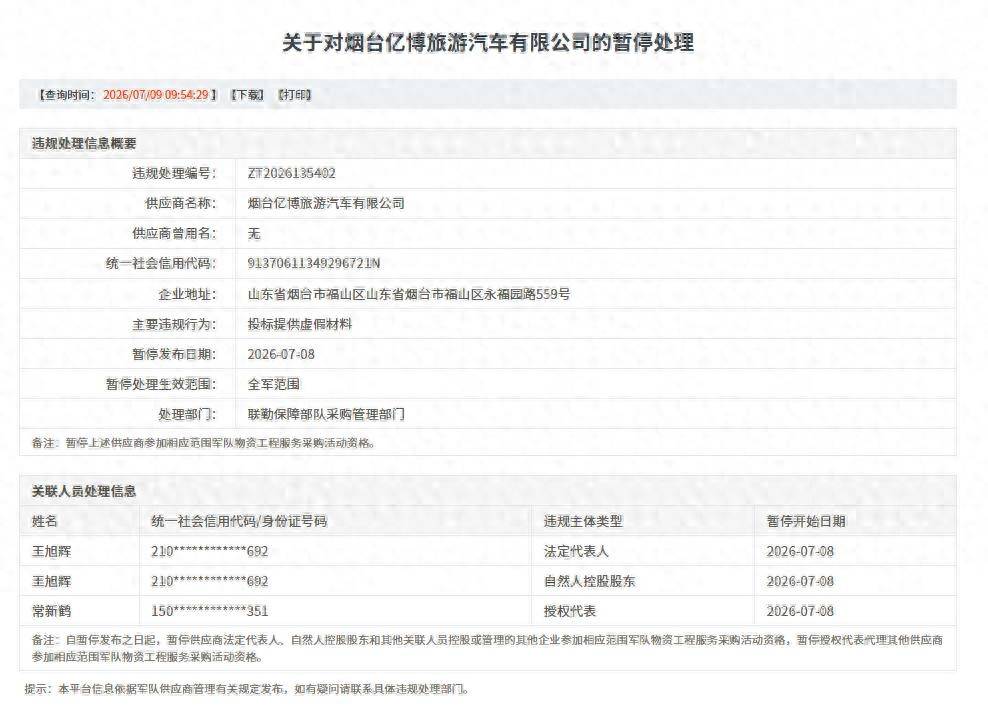Select the address ending 永福园路559号
The height and width of the screenshot is (709, 988).
(x=408, y=294)
